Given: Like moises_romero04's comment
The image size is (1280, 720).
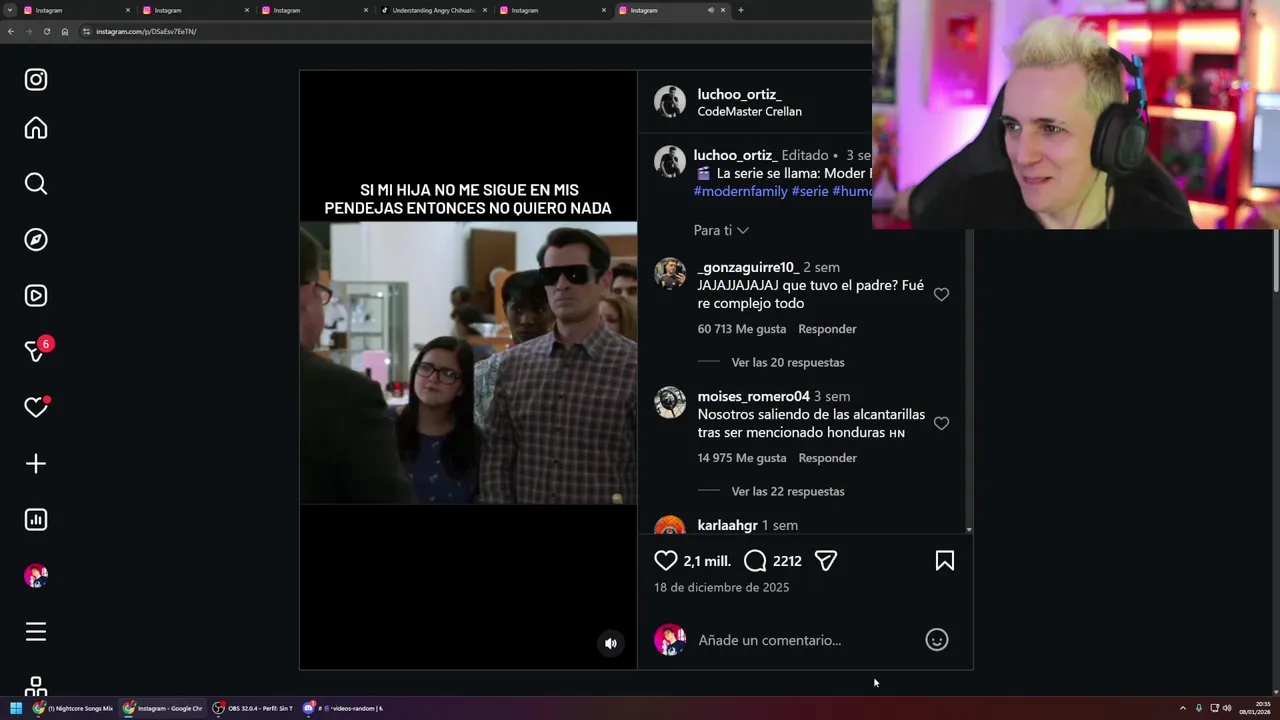Looking at the screenshot, I should click(941, 423).
